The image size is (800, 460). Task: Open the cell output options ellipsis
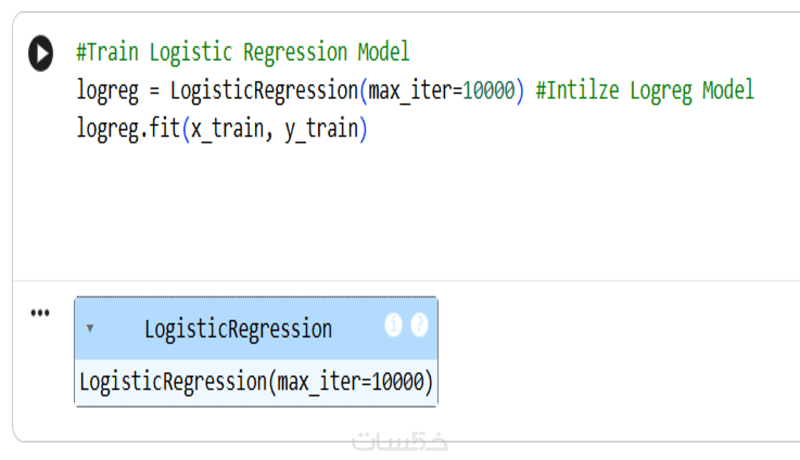(x=40, y=312)
